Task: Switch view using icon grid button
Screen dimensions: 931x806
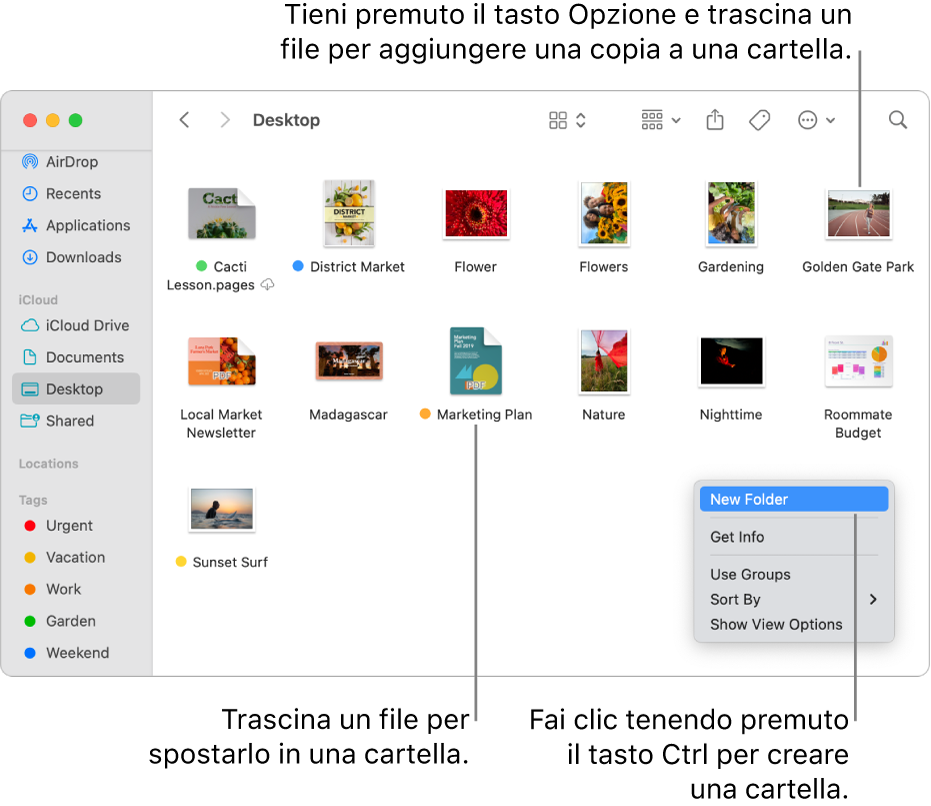Action: (567, 120)
